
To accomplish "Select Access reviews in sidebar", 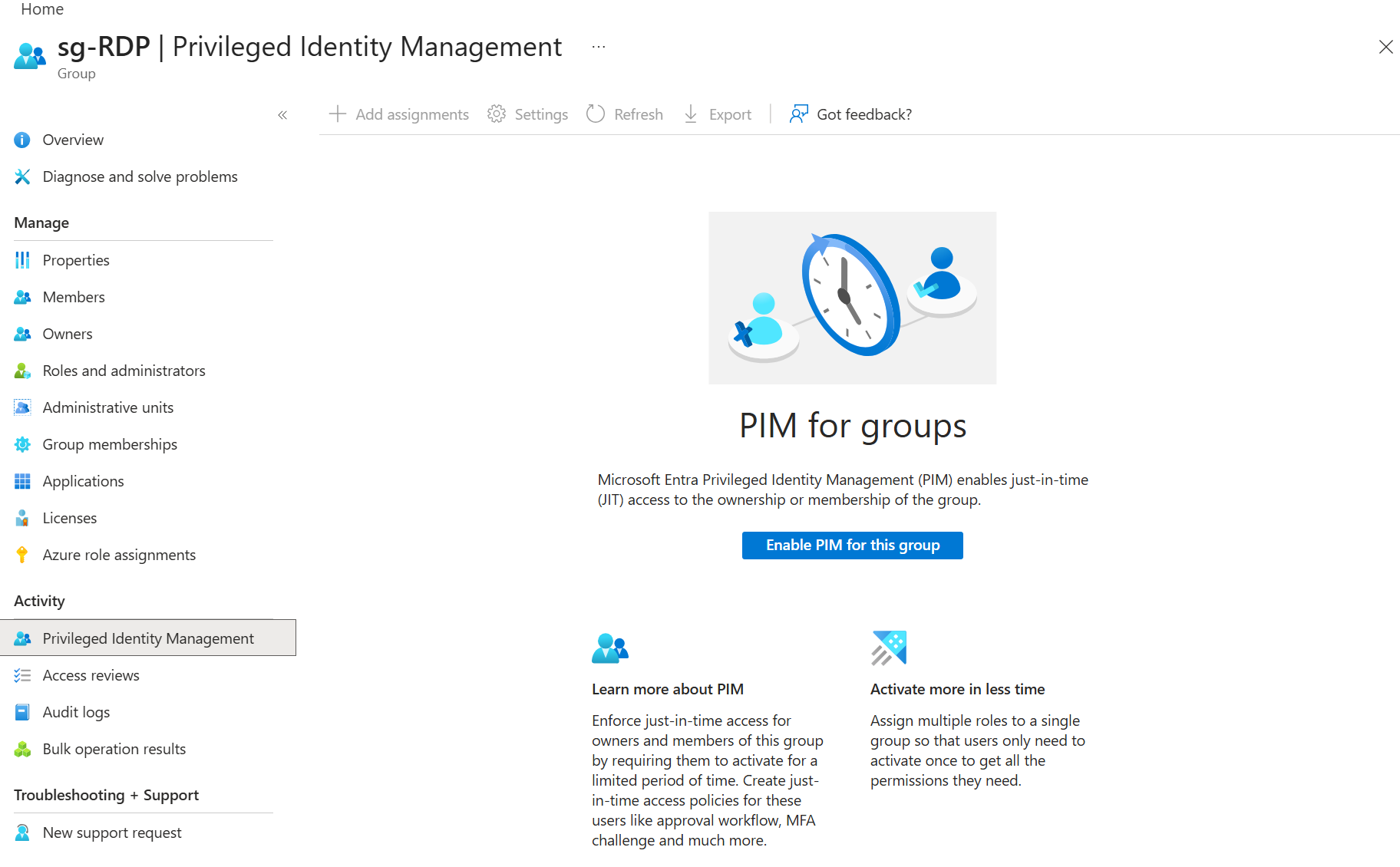I will pos(91,675).
